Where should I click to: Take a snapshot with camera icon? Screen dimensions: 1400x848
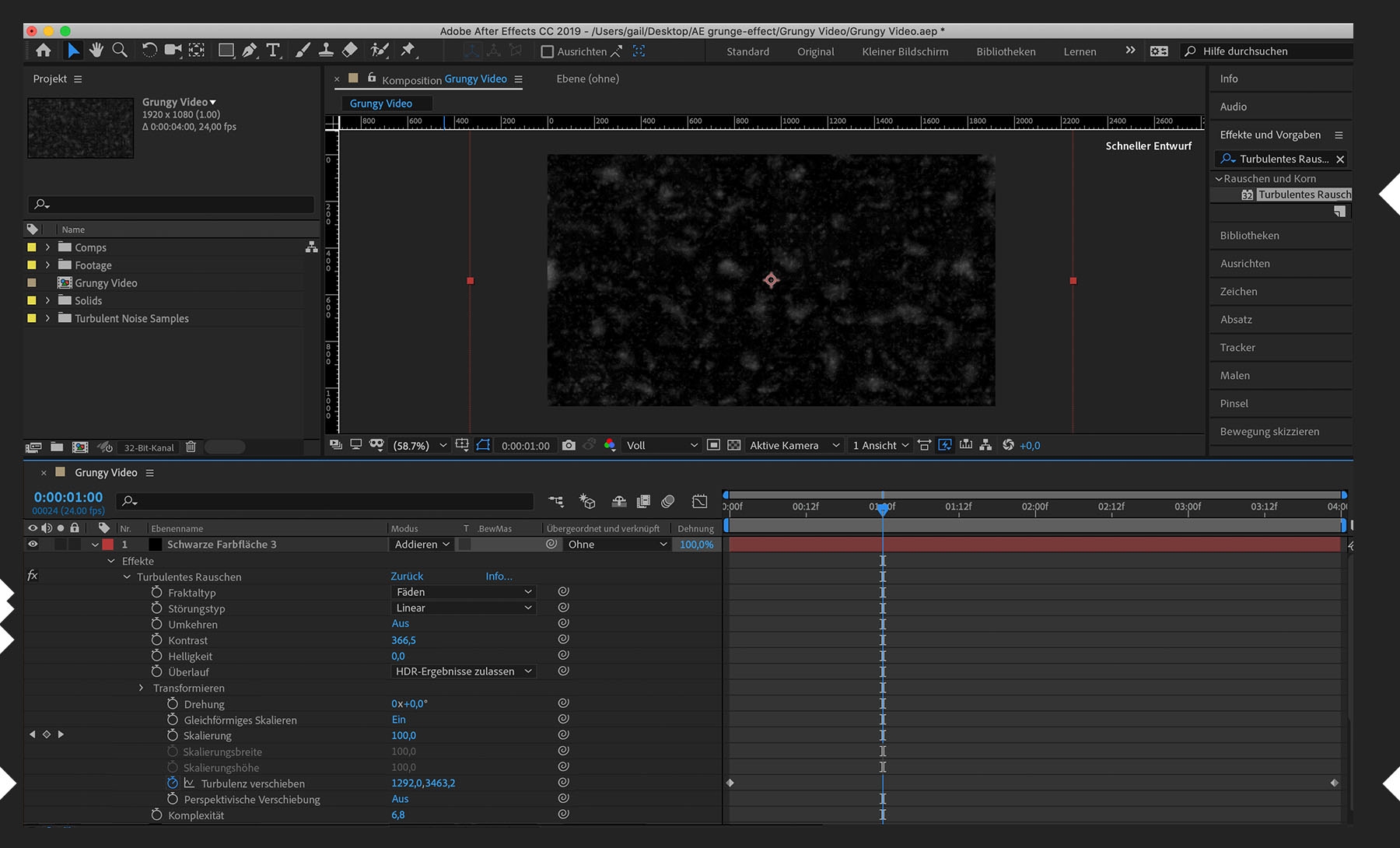(x=569, y=445)
